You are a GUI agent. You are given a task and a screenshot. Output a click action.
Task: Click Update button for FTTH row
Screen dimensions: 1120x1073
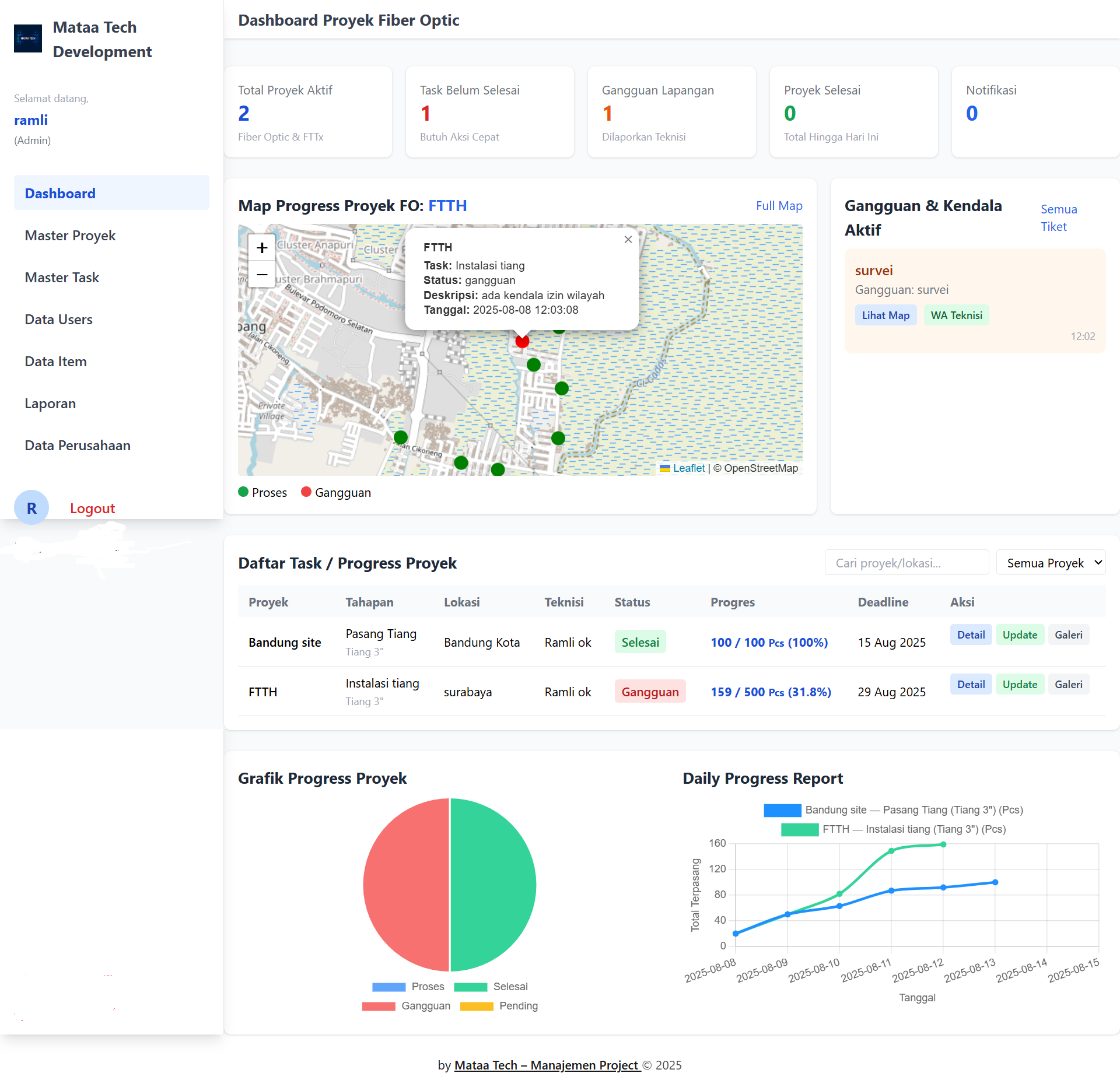click(1019, 685)
